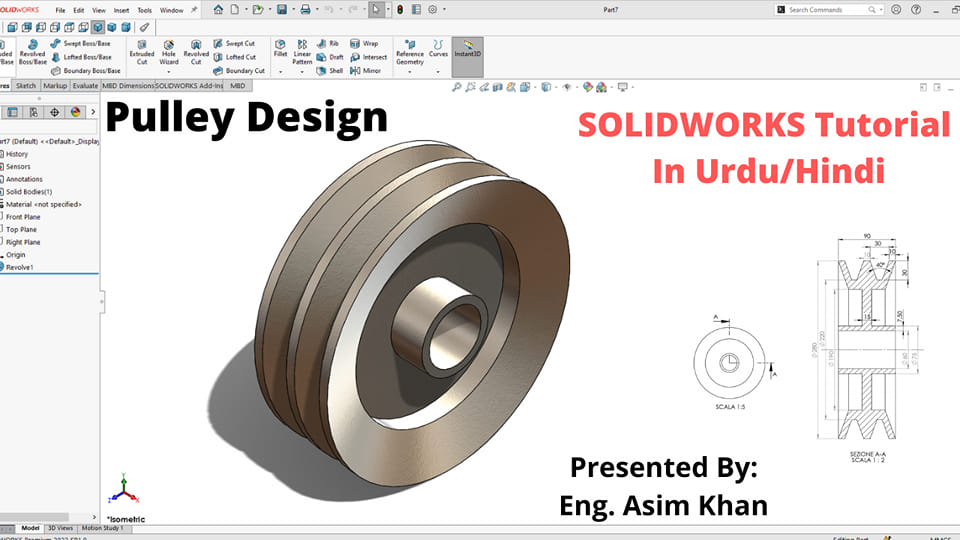The height and width of the screenshot is (540, 960).
Task: Click the Intersect tool
Action: (369, 57)
